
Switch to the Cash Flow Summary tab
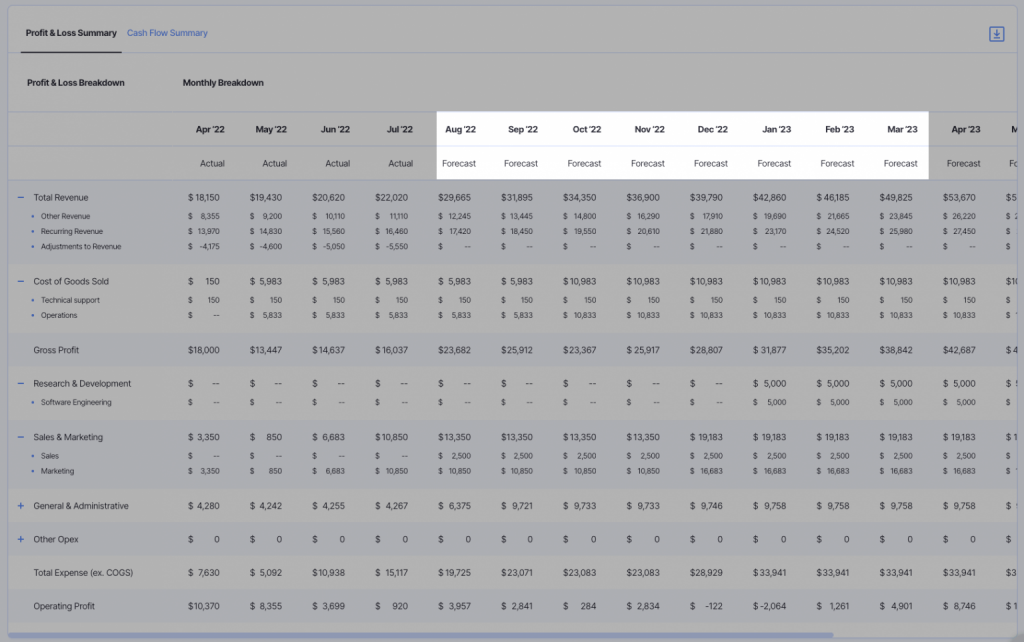pyautogui.click(x=167, y=32)
